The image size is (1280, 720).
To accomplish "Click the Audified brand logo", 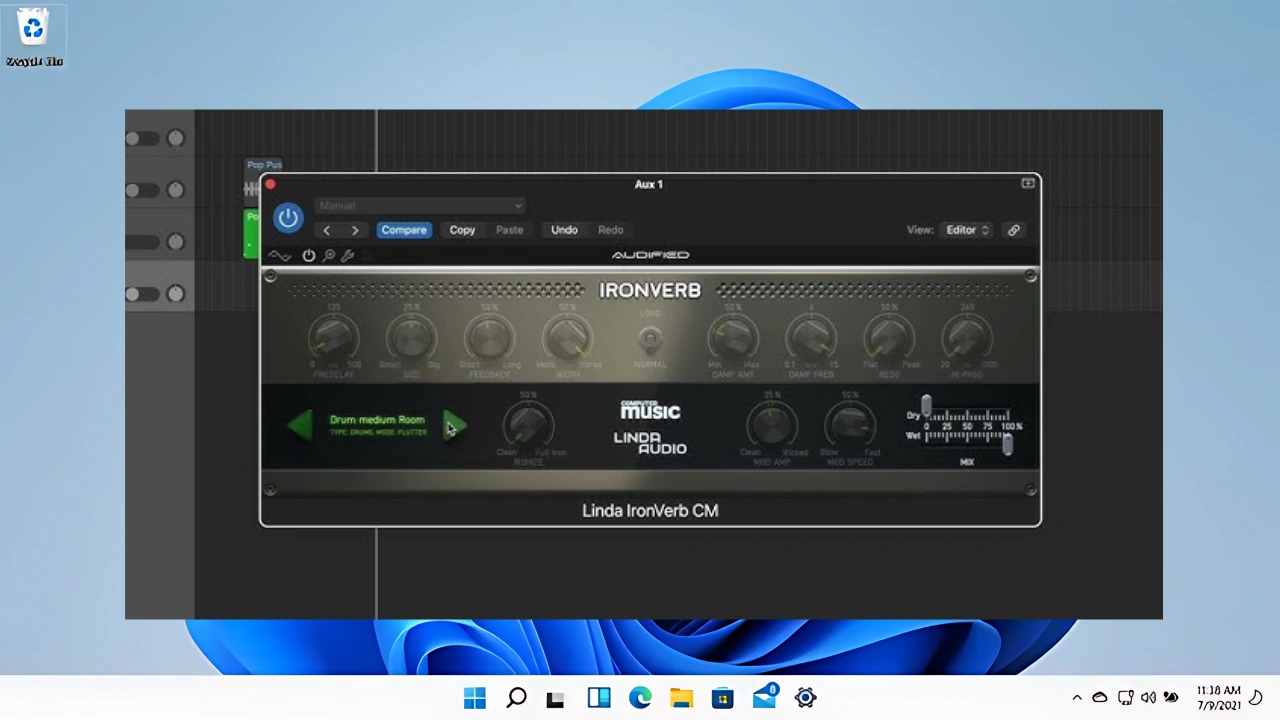I will point(650,255).
